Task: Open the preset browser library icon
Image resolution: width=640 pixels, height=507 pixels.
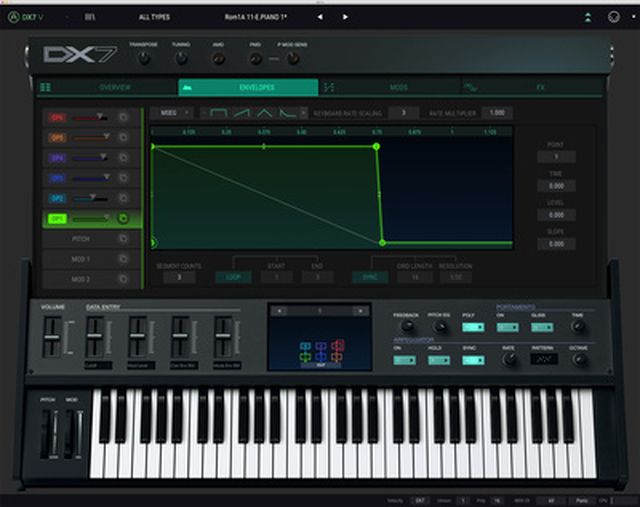Action: pyautogui.click(x=90, y=17)
